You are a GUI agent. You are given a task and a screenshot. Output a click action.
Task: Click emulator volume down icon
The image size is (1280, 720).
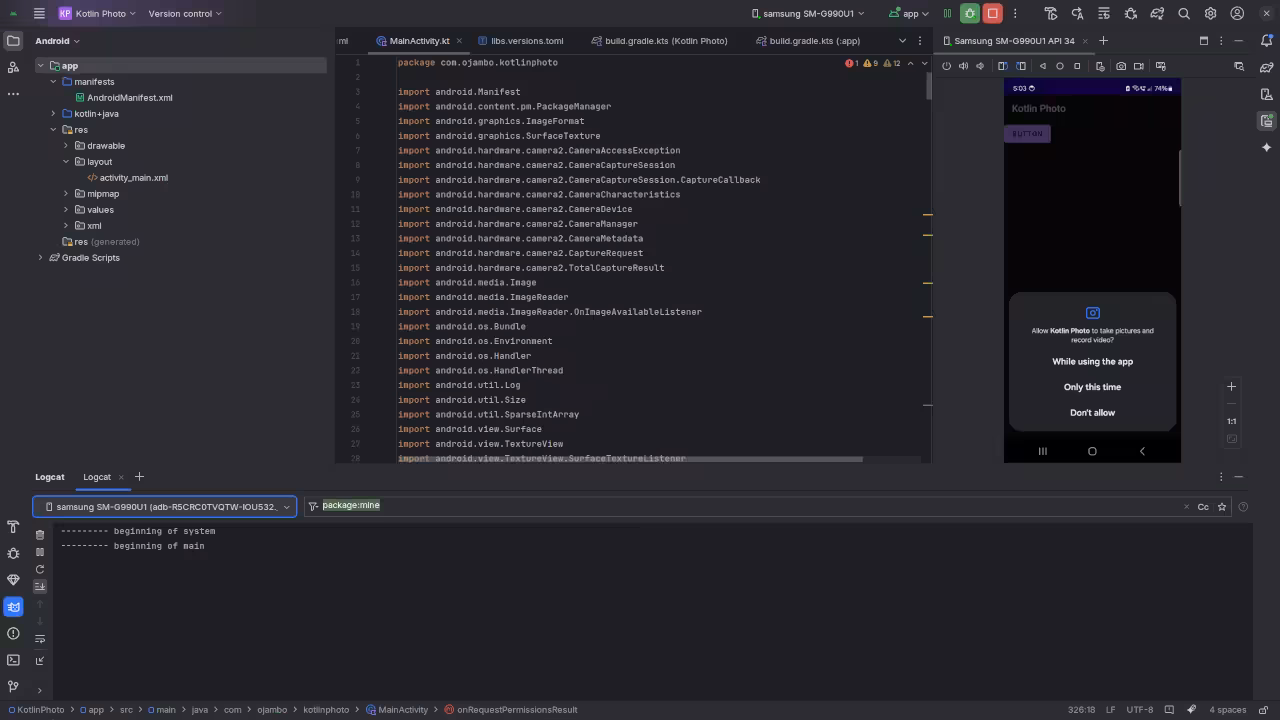[x=980, y=66]
